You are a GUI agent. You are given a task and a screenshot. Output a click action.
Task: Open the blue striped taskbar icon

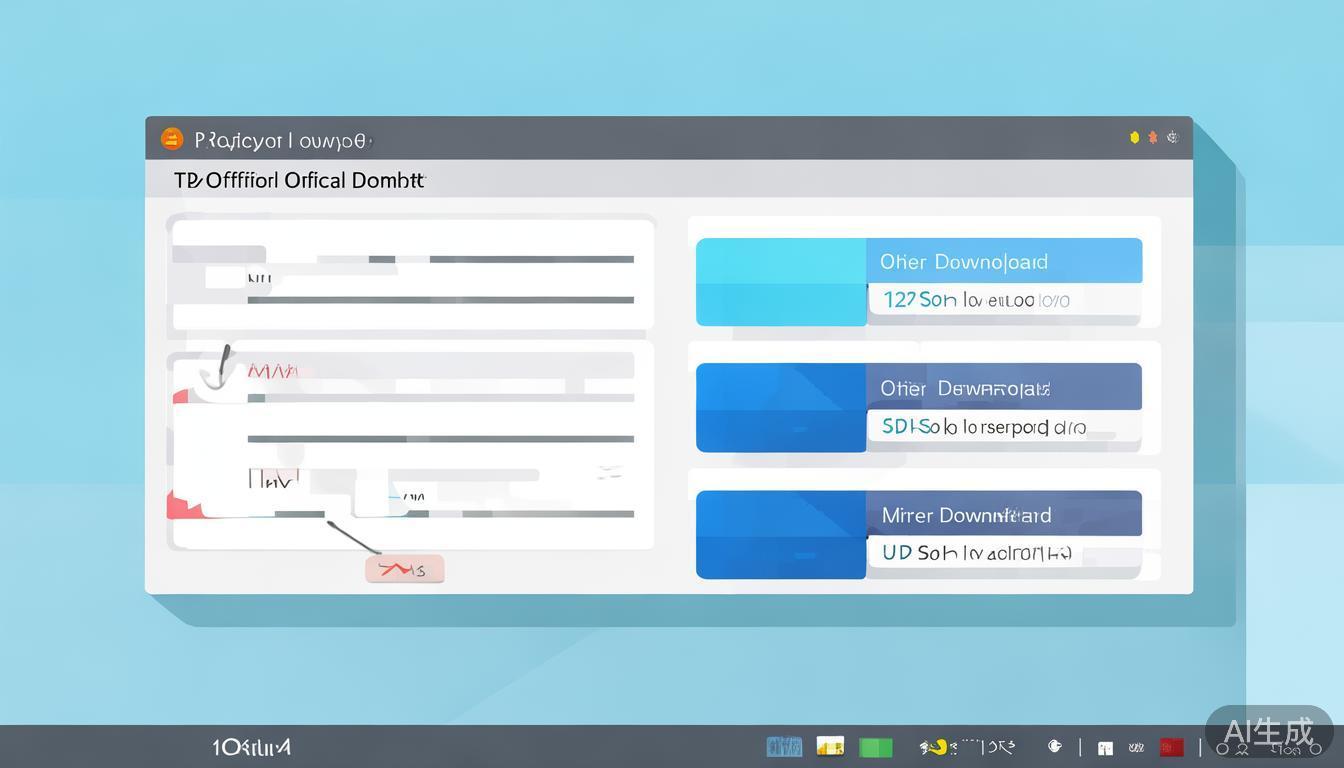(784, 747)
